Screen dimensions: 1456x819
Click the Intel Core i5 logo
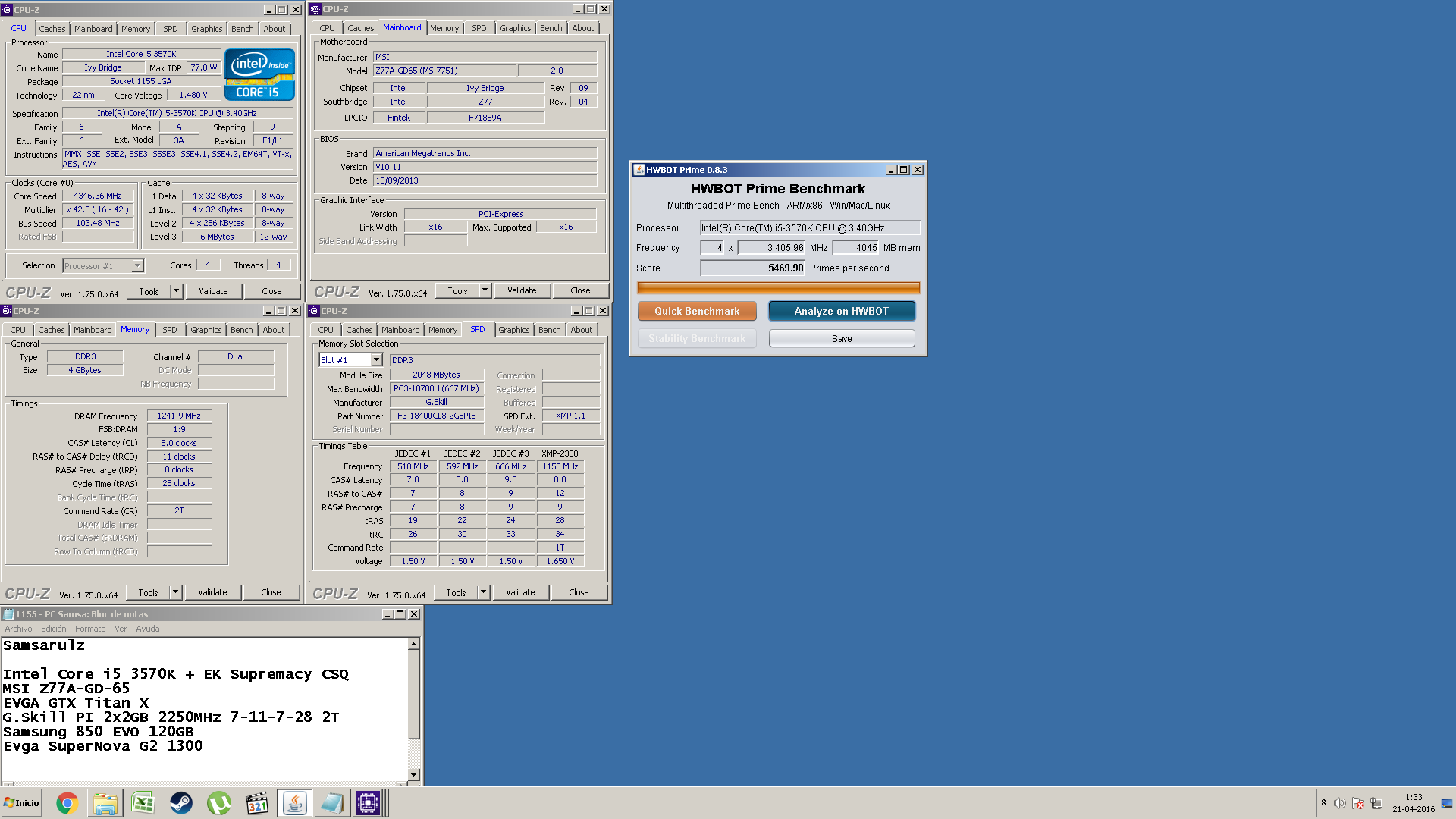[259, 74]
